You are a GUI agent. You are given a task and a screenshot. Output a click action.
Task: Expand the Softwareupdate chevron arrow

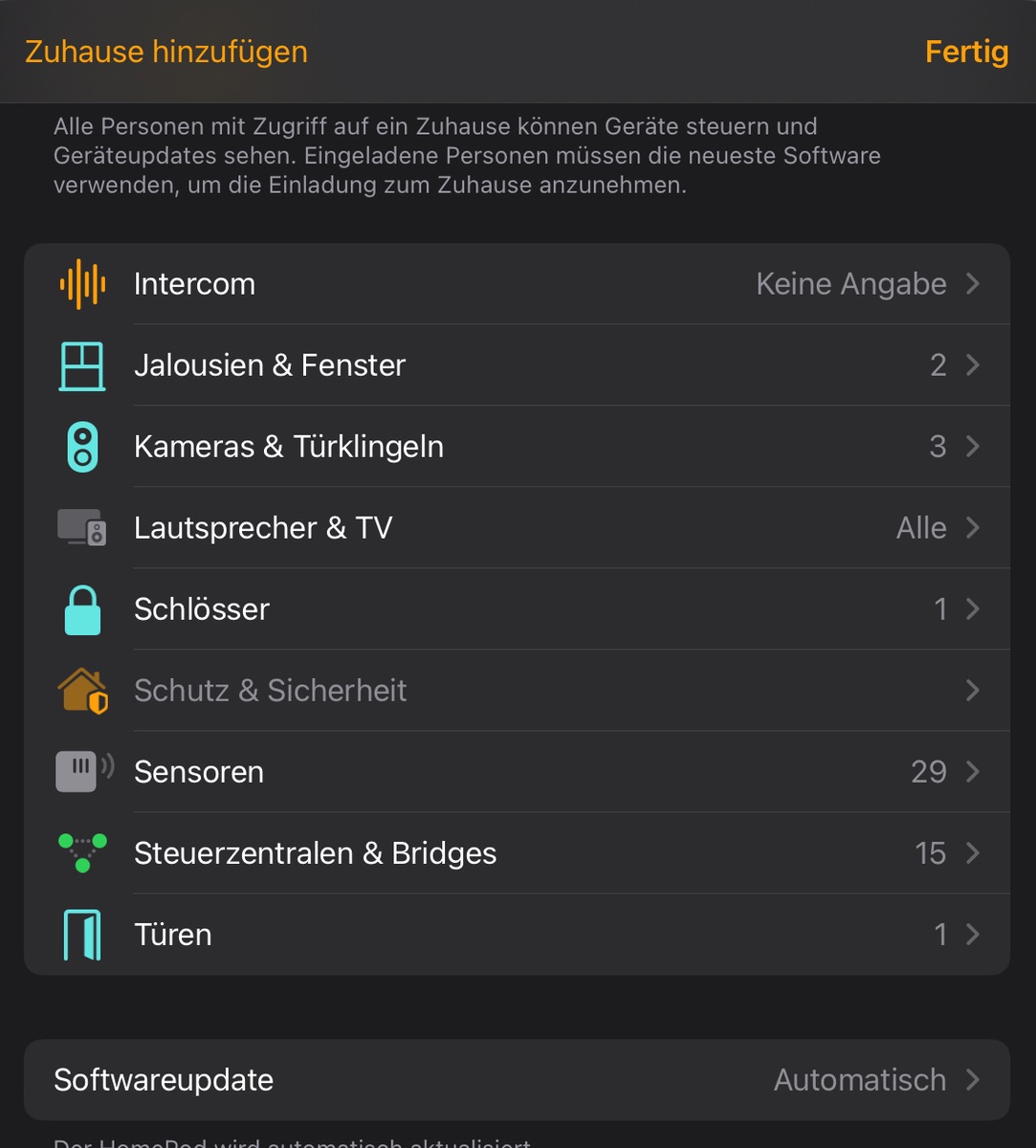(x=973, y=1080)
